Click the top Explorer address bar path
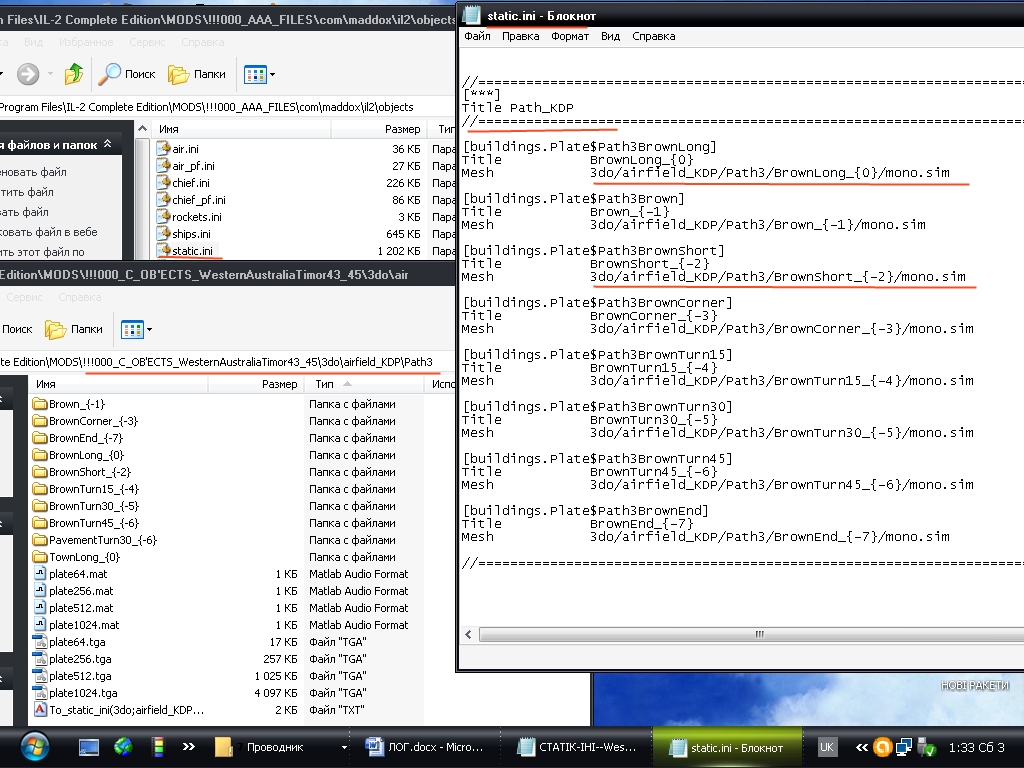 point(206,107)
